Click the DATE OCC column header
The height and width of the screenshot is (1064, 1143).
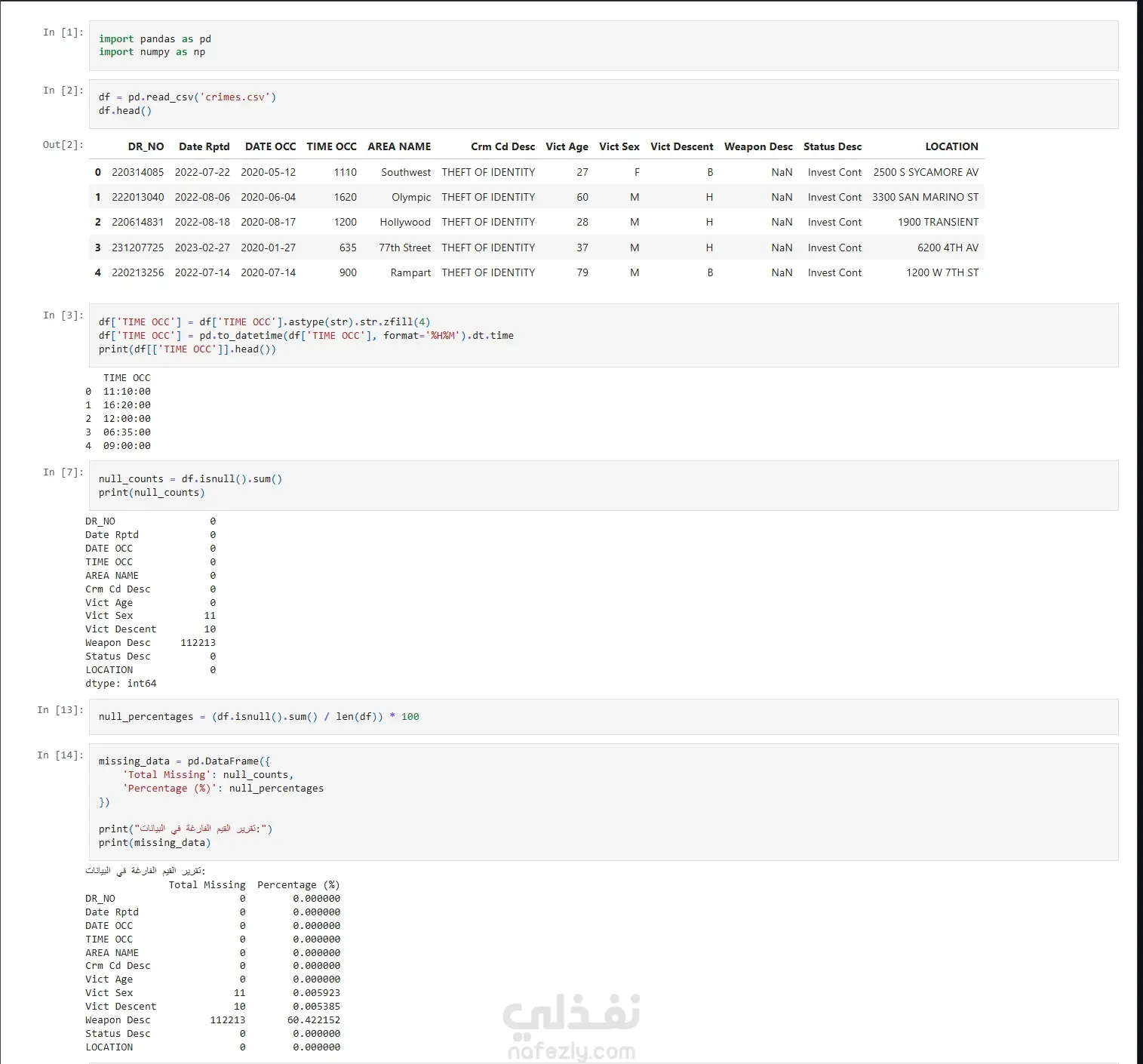pos(270,146)
